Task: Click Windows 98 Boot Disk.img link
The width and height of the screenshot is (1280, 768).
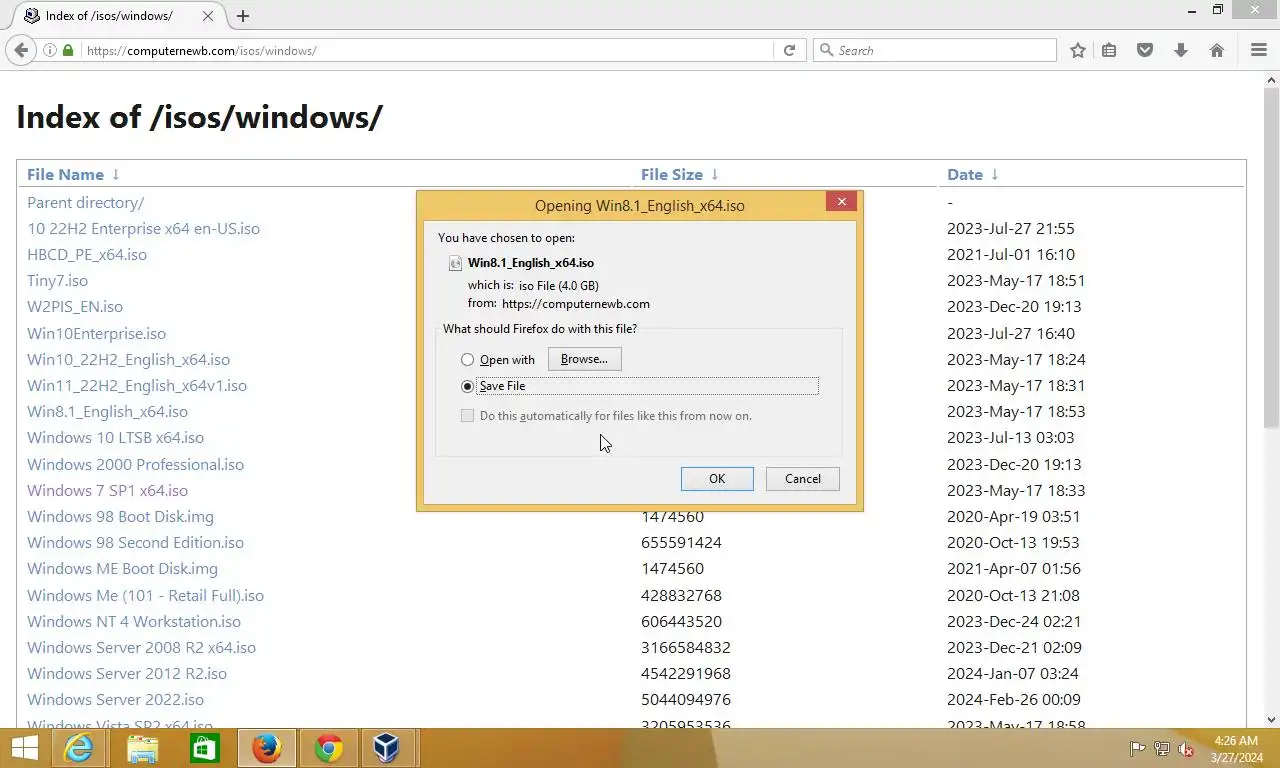Action: [120, 516]
